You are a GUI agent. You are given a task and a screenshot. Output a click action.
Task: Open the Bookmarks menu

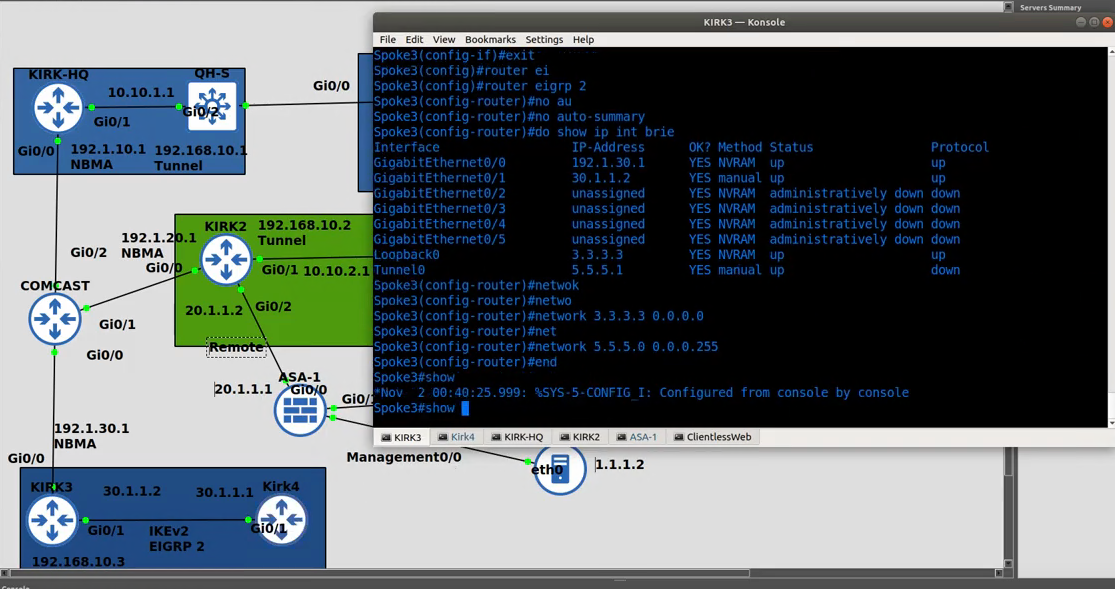point(490,39)
